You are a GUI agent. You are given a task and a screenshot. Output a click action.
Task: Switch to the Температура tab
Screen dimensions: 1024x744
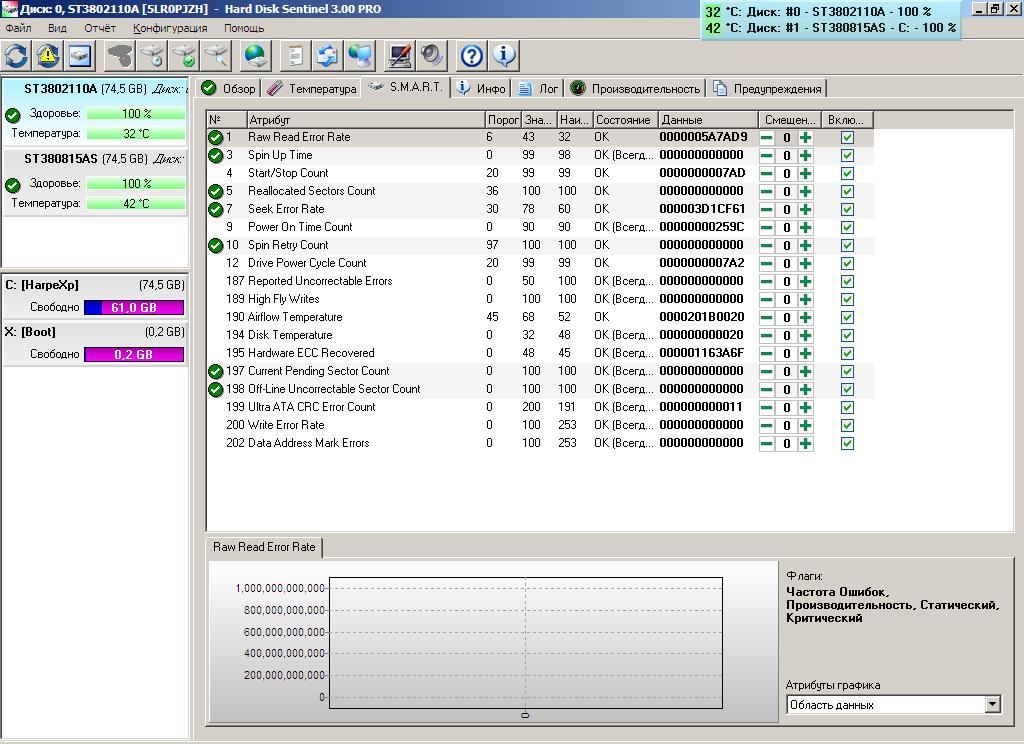(x=313, y=88)
